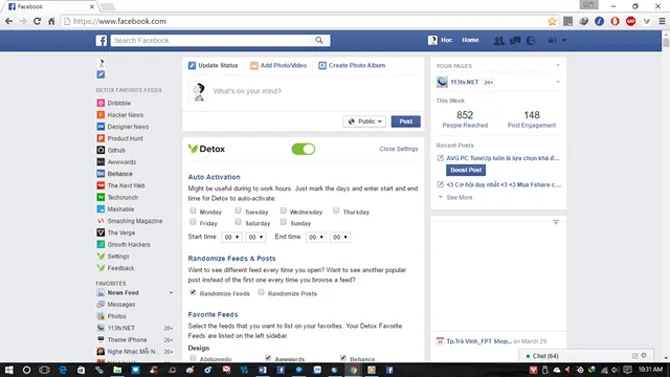Select the Update Status tab
The height and width of the screenshot is (377, 670).
tap(213, 65)
